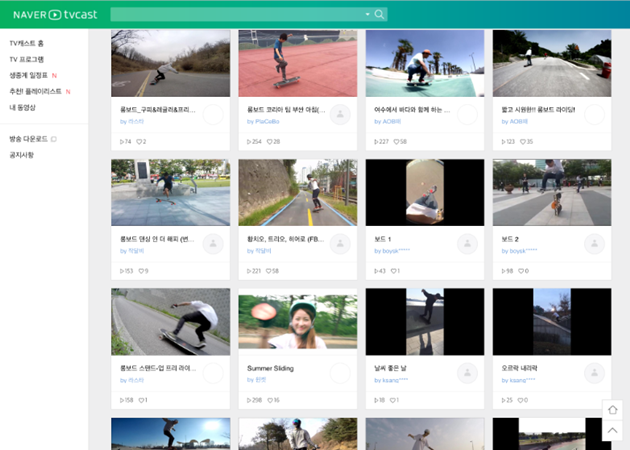Click avatar icon on 날씨 좋은 날 card
Viewport: 630px width, 450px height.
point(467,373)
